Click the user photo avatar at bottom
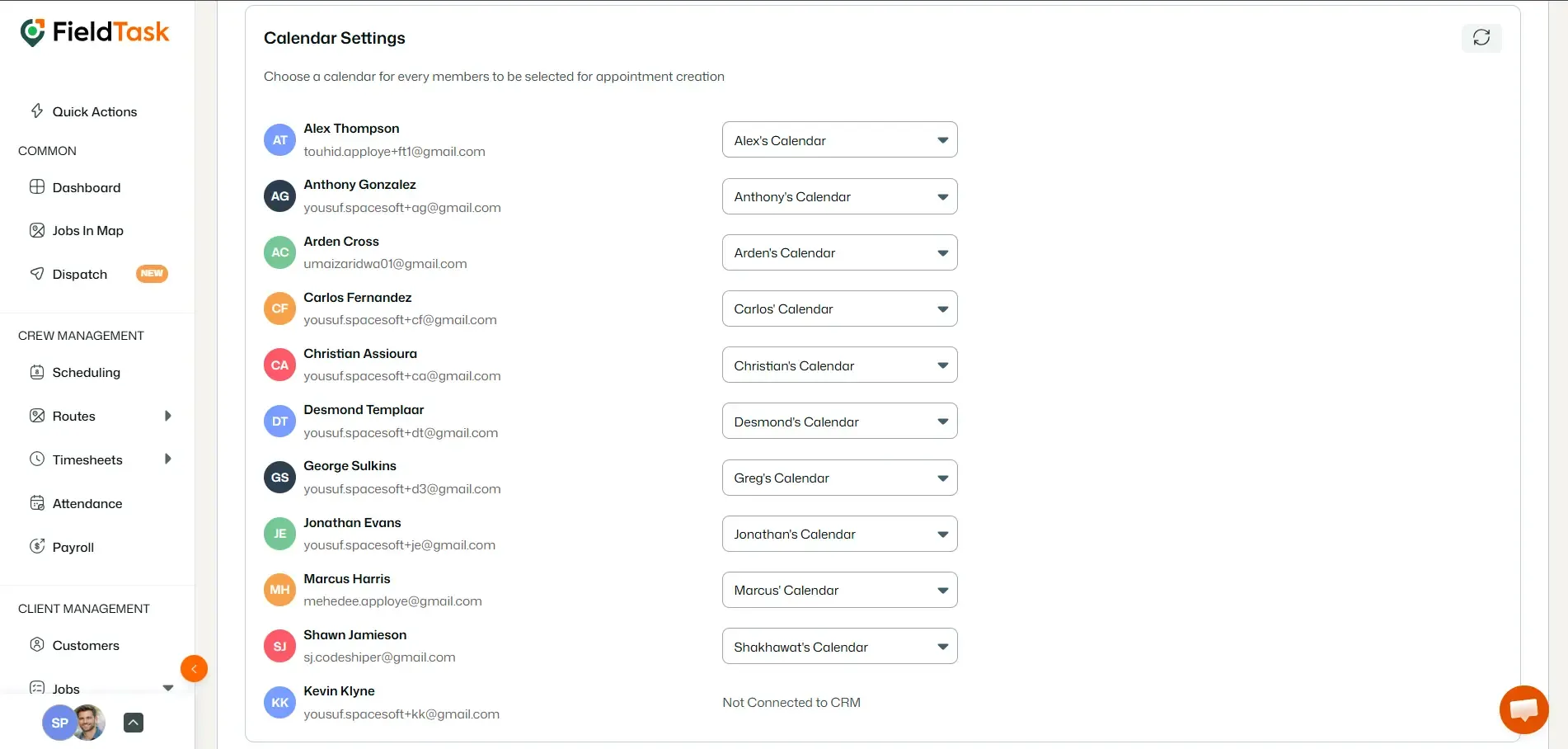1568x749 pixels. pos(90,723)
